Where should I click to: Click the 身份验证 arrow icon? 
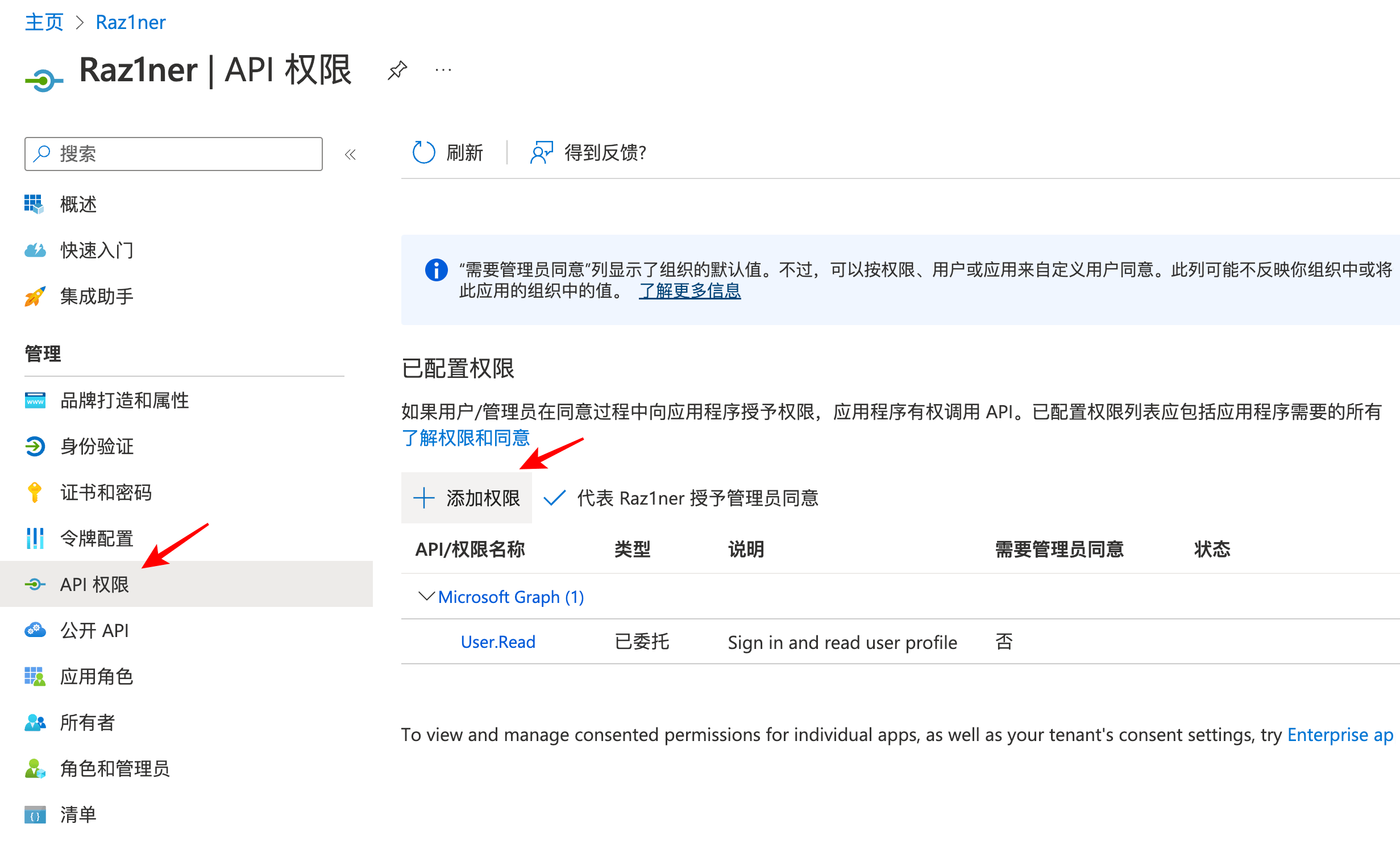coord(35,446)
